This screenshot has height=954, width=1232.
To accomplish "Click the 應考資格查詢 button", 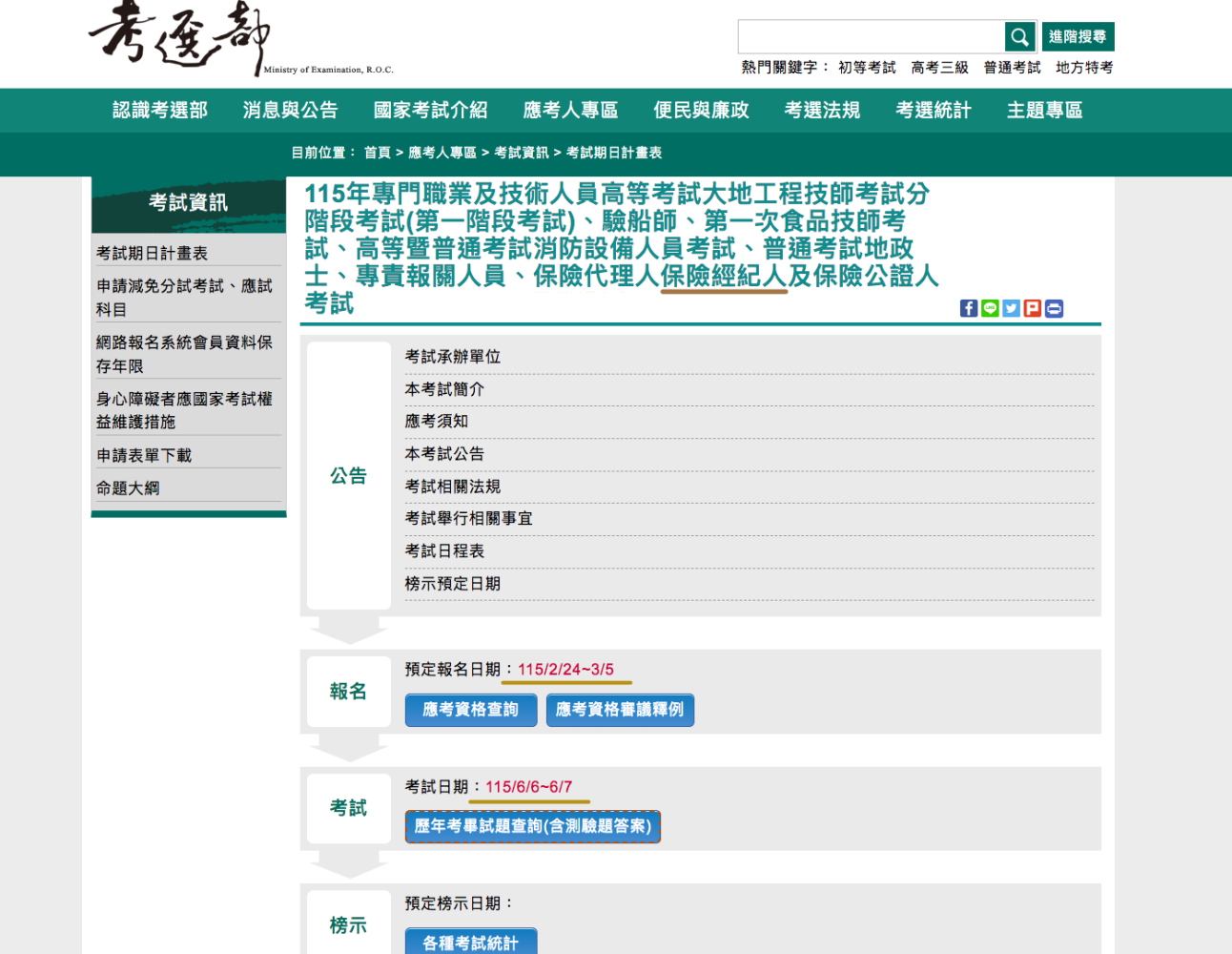I will coord(471,710).
